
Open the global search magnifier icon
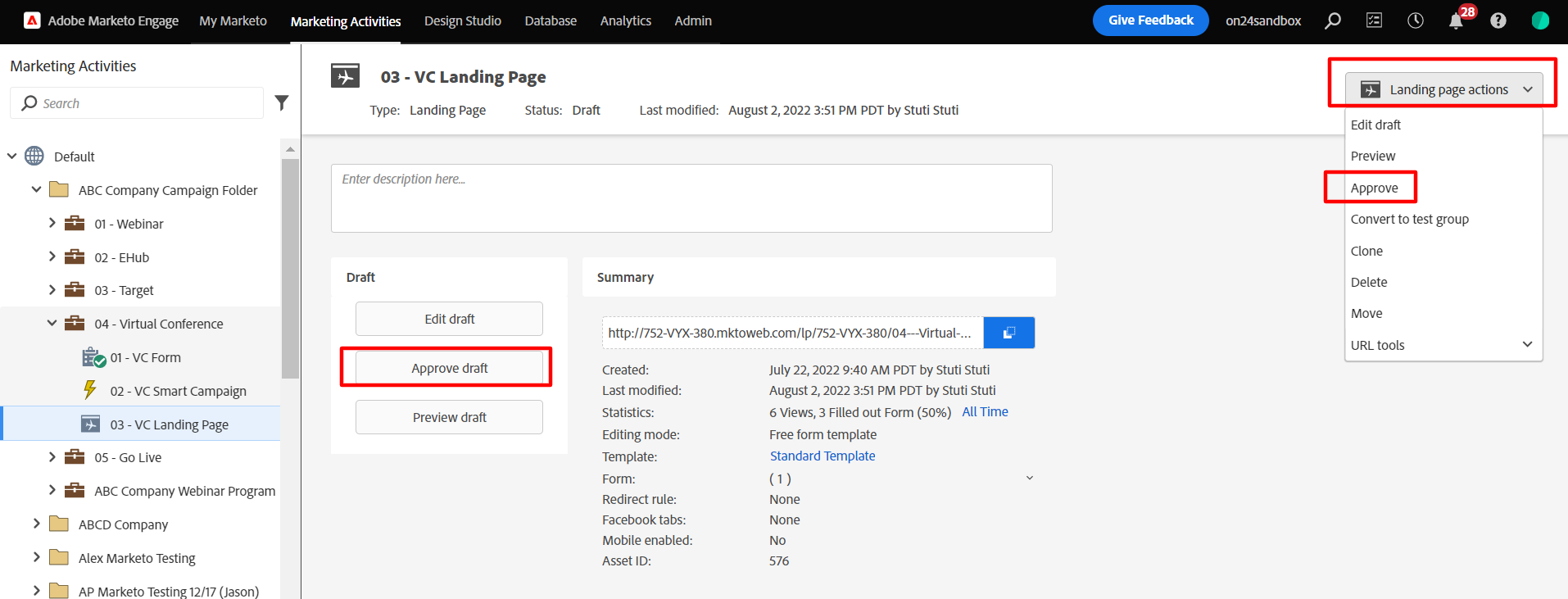click(1333, 20)
